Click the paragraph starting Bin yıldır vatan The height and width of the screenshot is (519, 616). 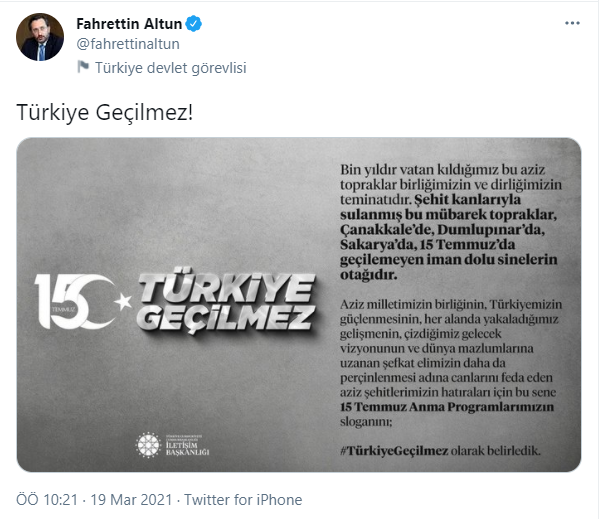tap(451, 222)
